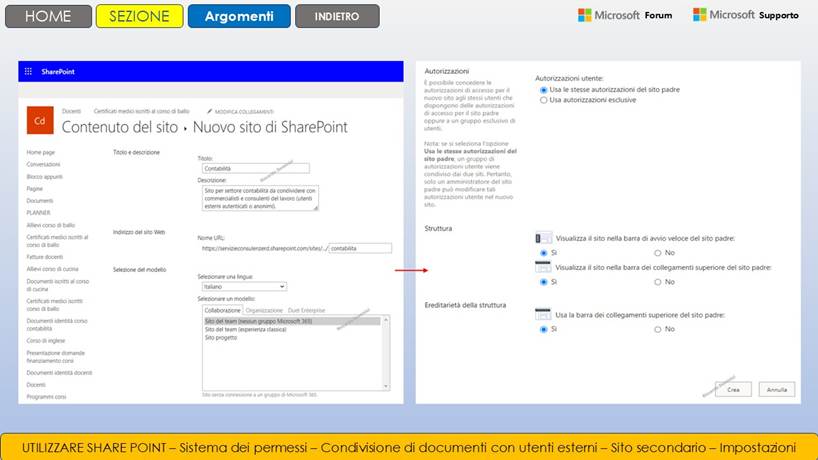Choose Sì for parent top link bar display
Image resolution: width=818 pixels, height=460 pixels.
tap(543, 282)
